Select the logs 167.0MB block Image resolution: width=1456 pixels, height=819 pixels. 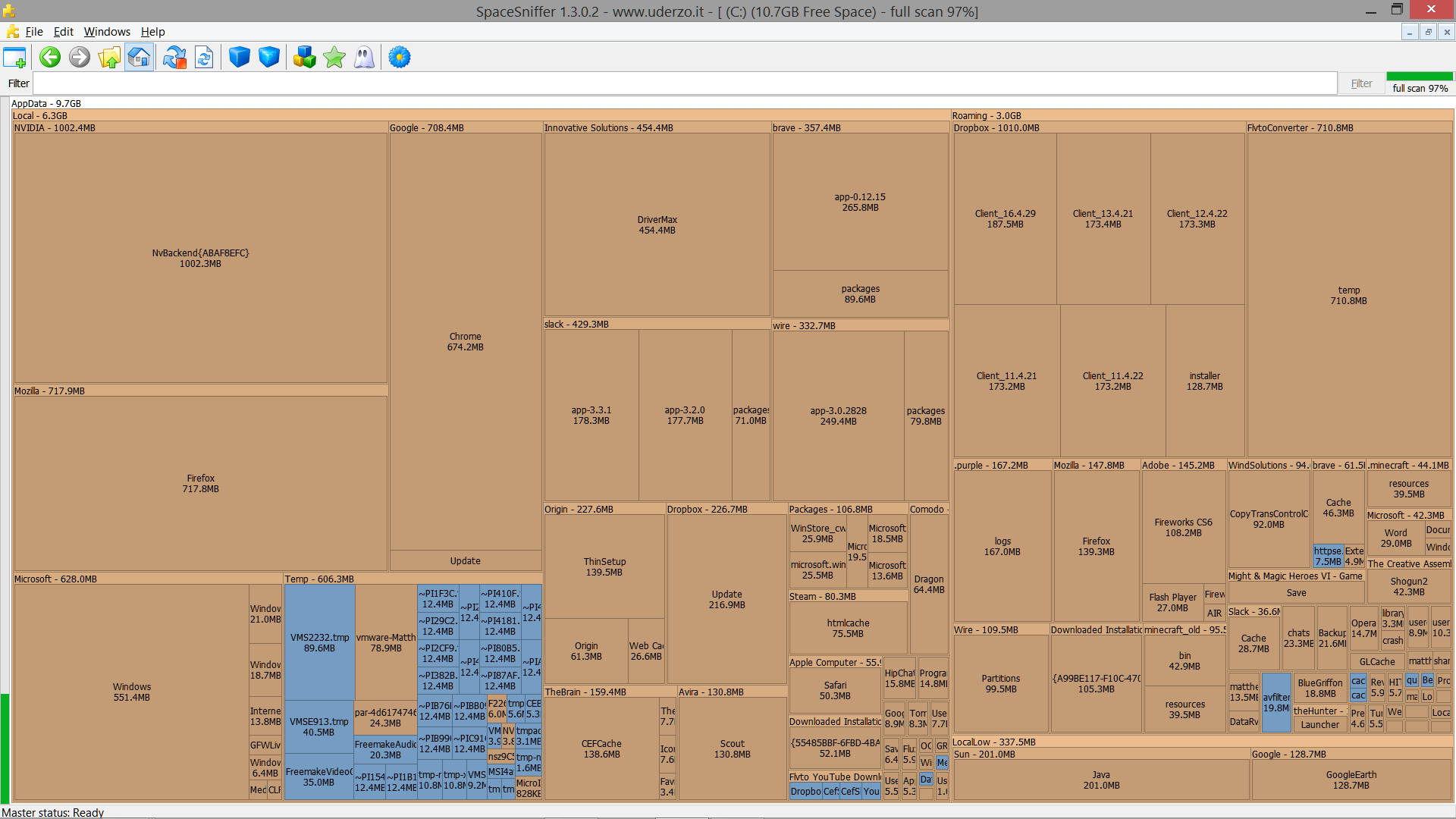1003,546
